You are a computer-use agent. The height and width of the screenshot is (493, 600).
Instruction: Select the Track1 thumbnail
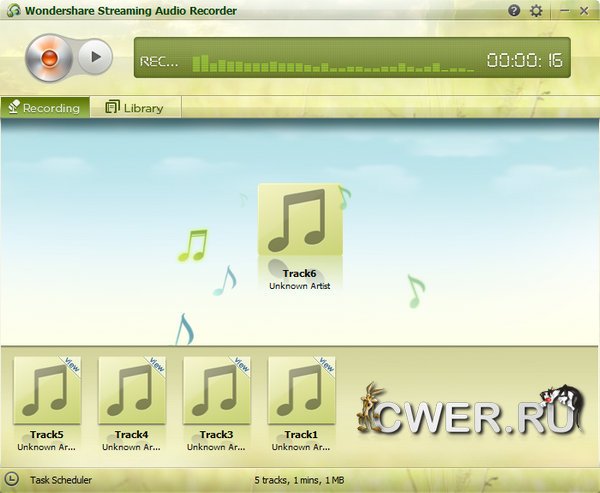301,390
